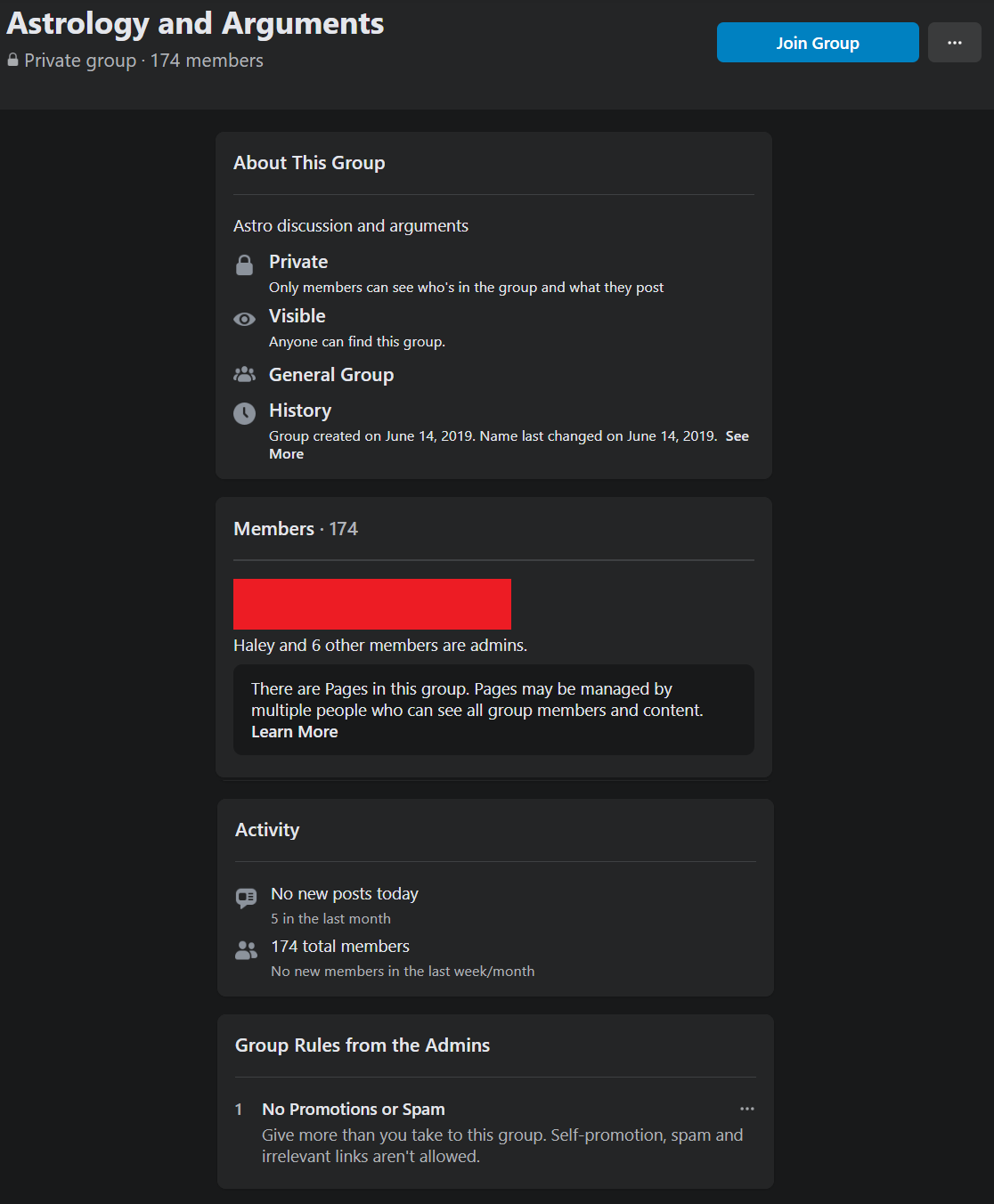Click the lock icon next to Private
This screenshot has height=1204, width=994.
tap(244, 264)
